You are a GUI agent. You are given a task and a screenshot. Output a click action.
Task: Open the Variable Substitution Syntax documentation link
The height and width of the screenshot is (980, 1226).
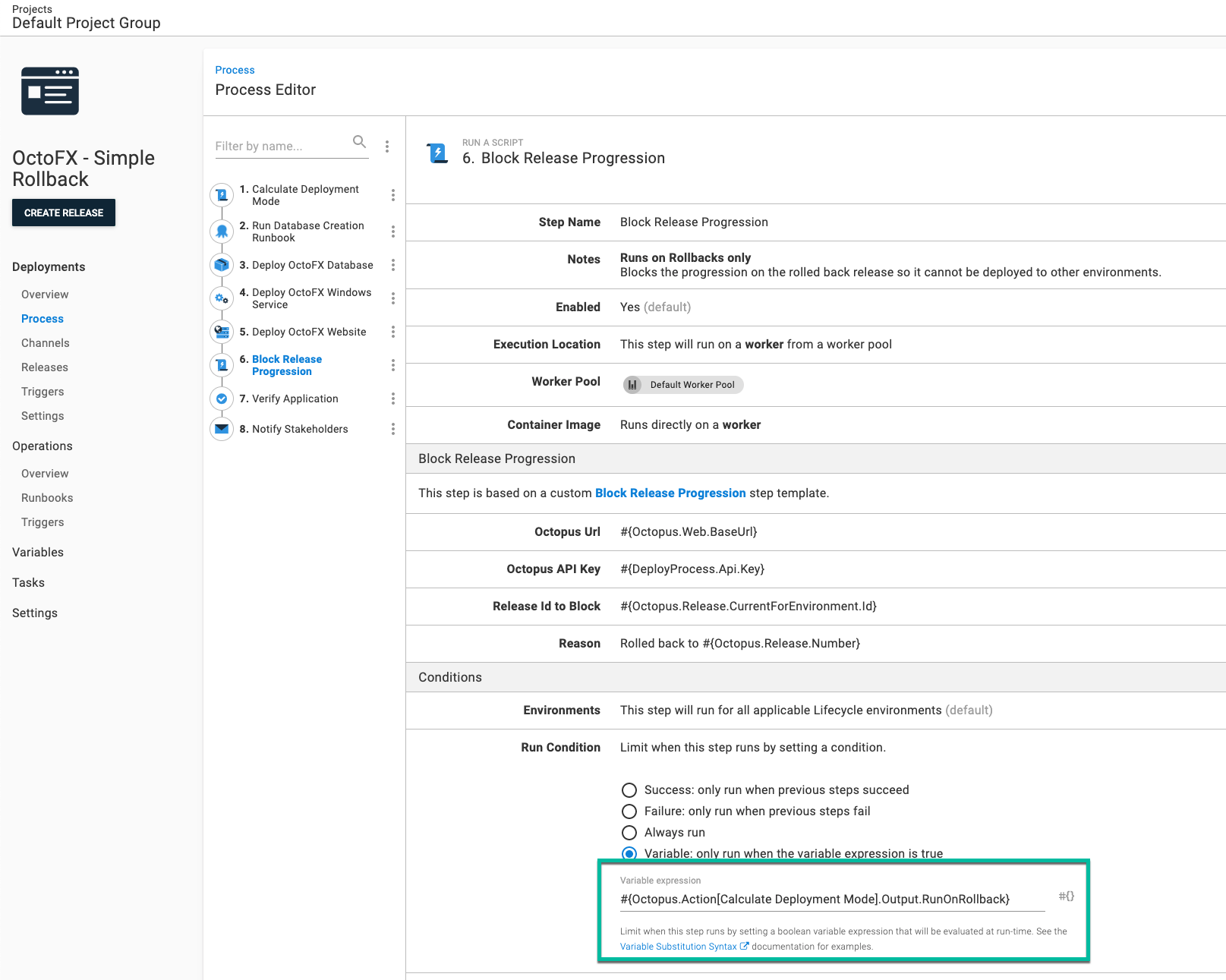tap(679, 947)
